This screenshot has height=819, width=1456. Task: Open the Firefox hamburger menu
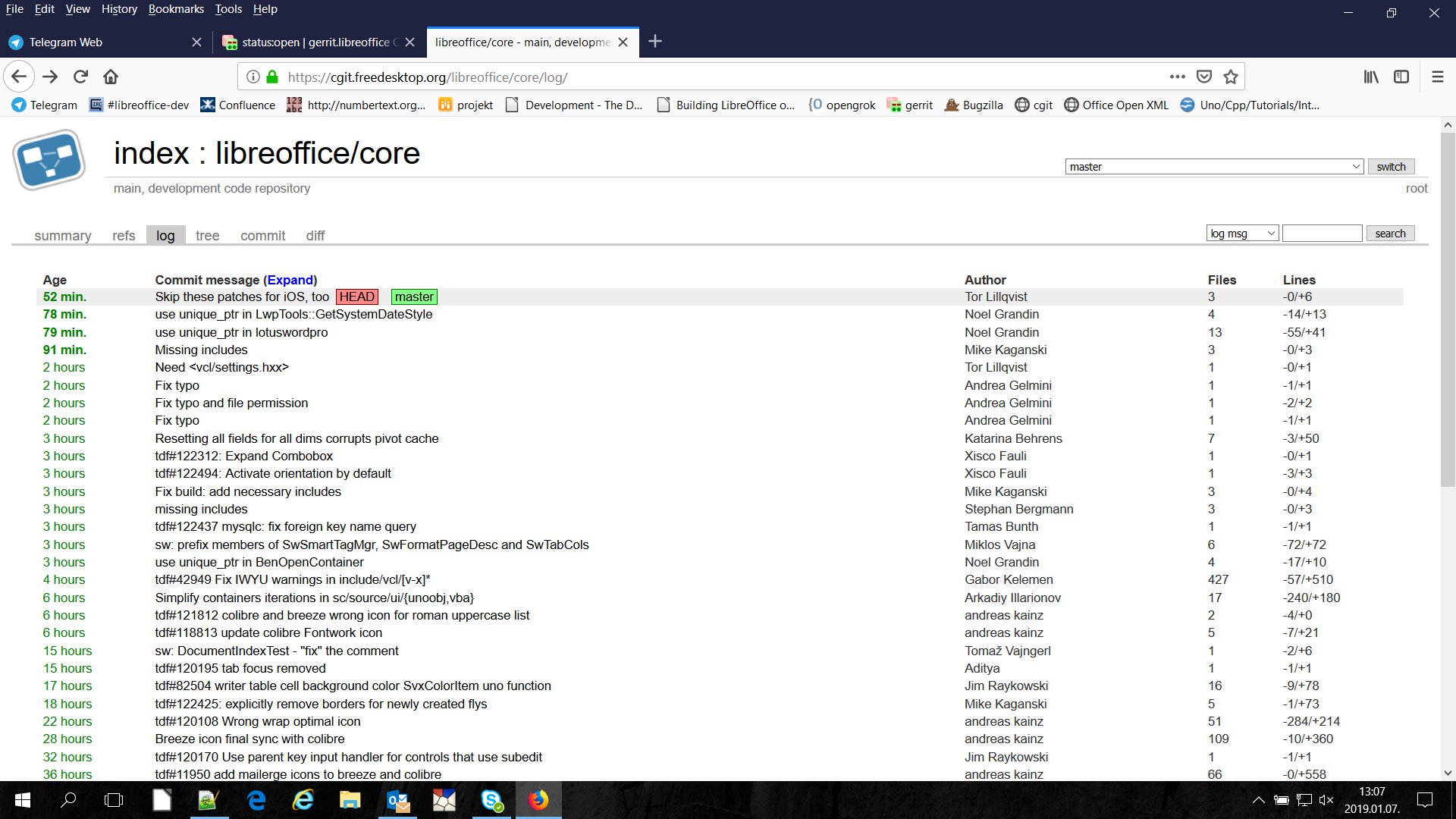[1437, 77]
